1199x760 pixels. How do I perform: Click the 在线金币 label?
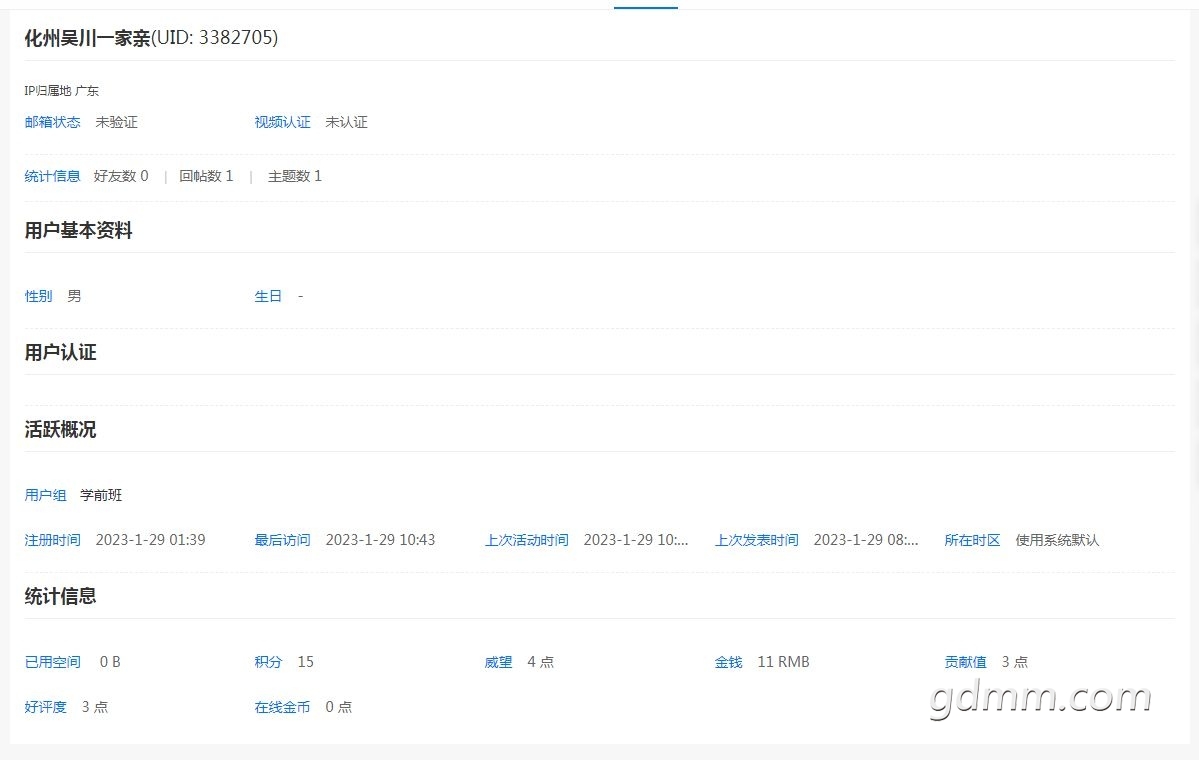[282, 707]
